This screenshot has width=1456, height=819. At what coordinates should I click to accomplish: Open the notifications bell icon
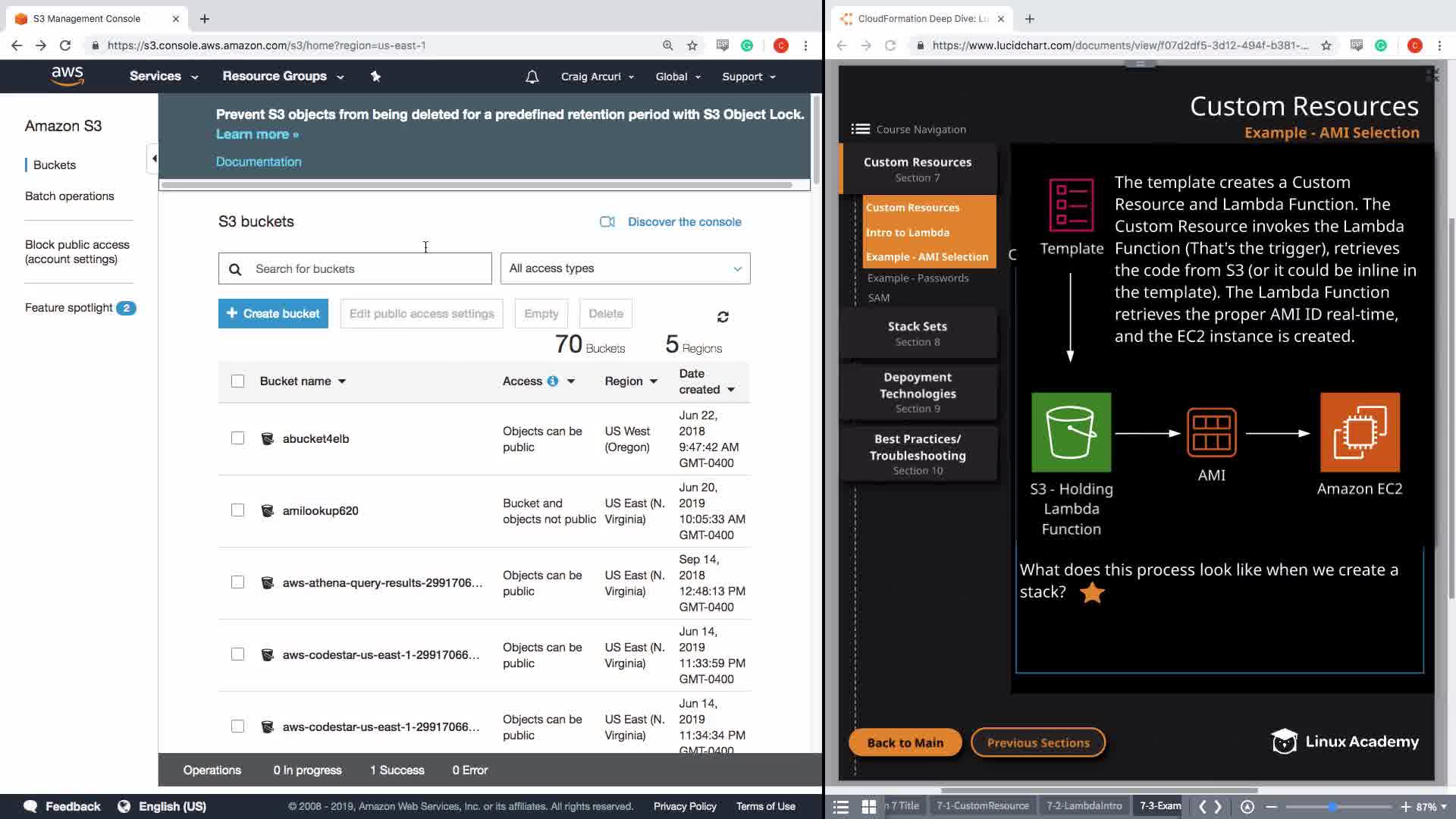coord(532,77)
